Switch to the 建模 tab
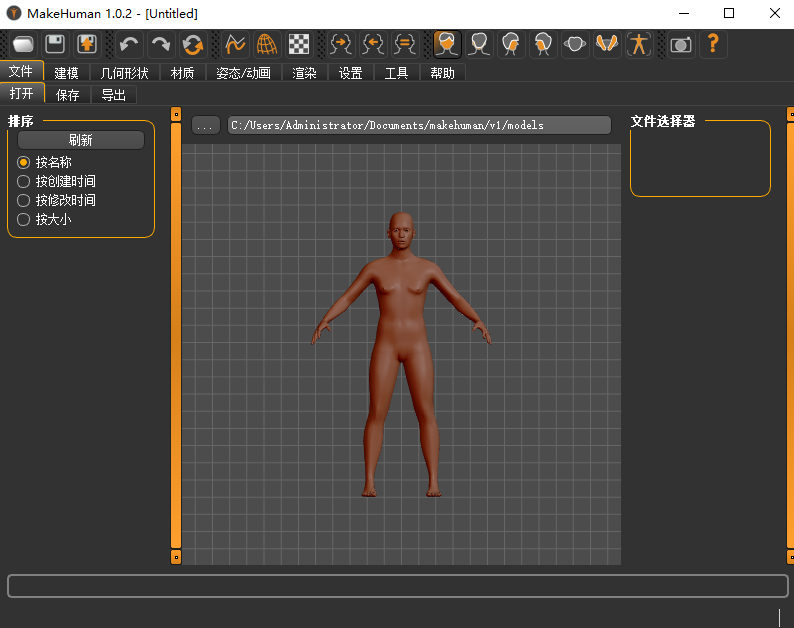 coord(67,73)
